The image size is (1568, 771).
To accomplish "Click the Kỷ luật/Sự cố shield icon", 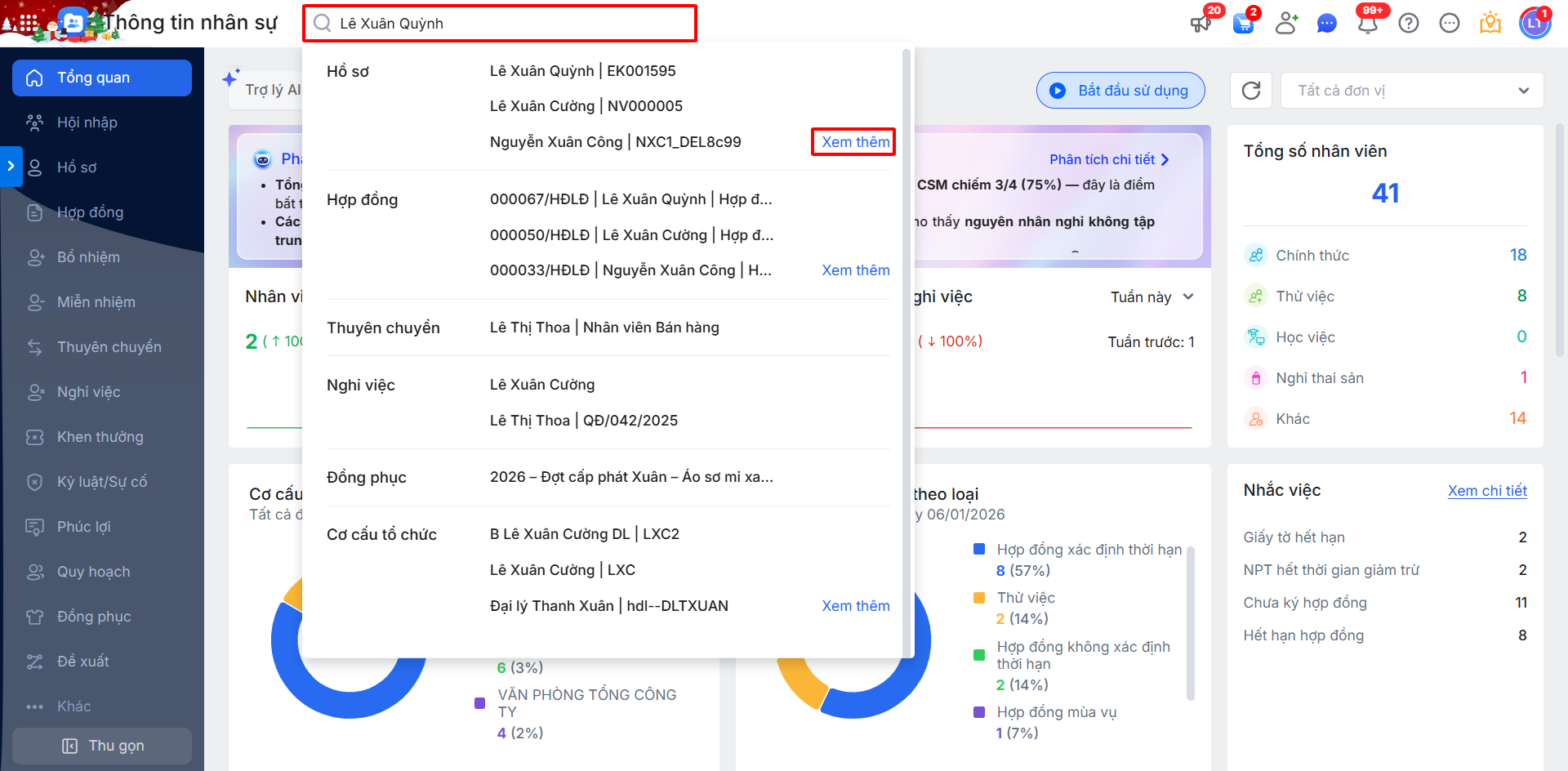I will pyautogui.click(x=35, y=482).
